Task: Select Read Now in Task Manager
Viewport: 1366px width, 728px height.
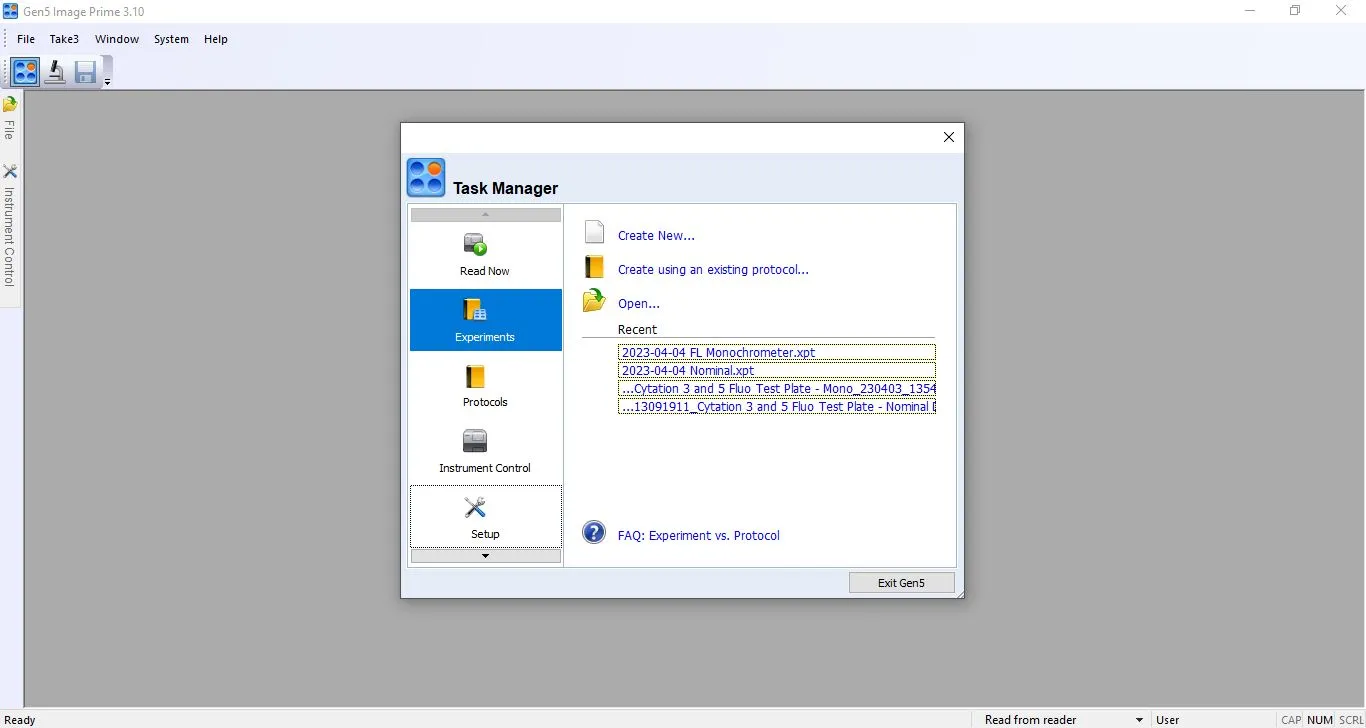Action: tap(485, 255)
